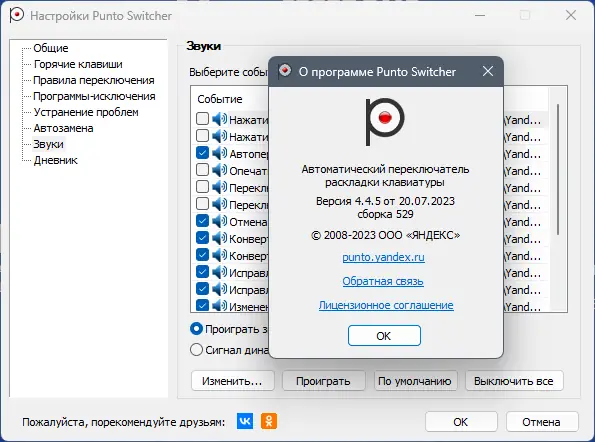Viewport: 595px width, 442px height.
Task: Open the Лицензионное соглашение link
Action: (x=386, y=305)
